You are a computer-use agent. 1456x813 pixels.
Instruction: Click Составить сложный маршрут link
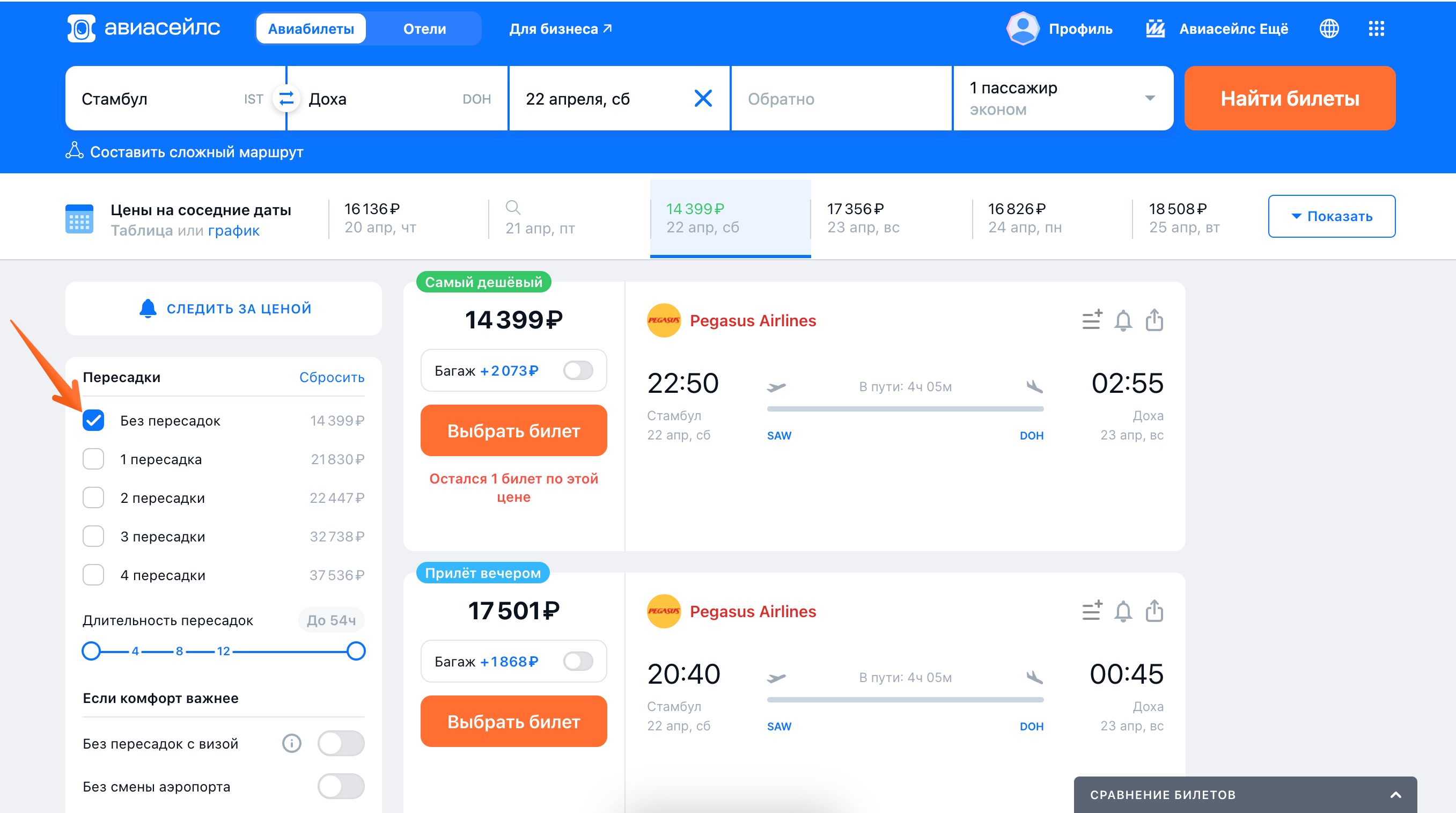click(x=197, y=151)
